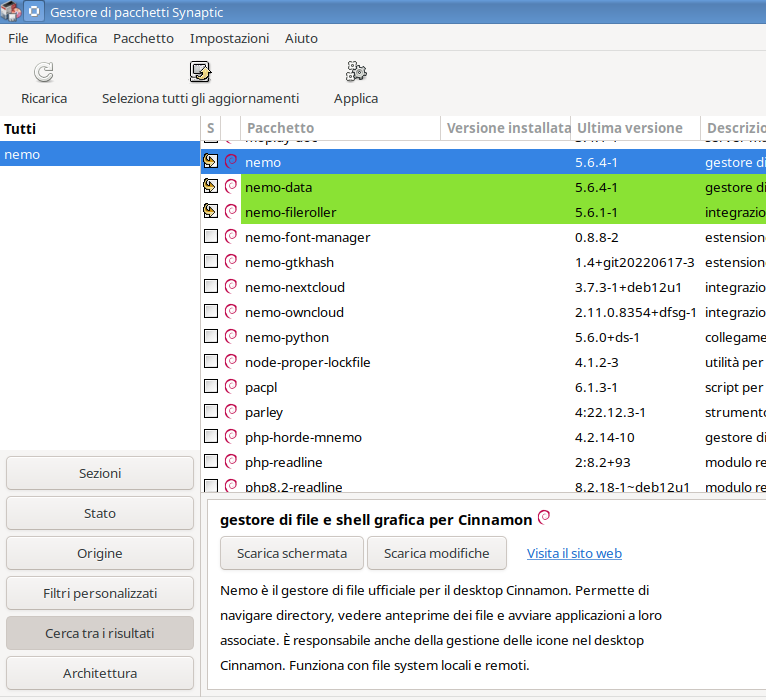Click the window pin button in title bar
The width and height of the screenshot is (766, 700).
[x=34, y=11]
